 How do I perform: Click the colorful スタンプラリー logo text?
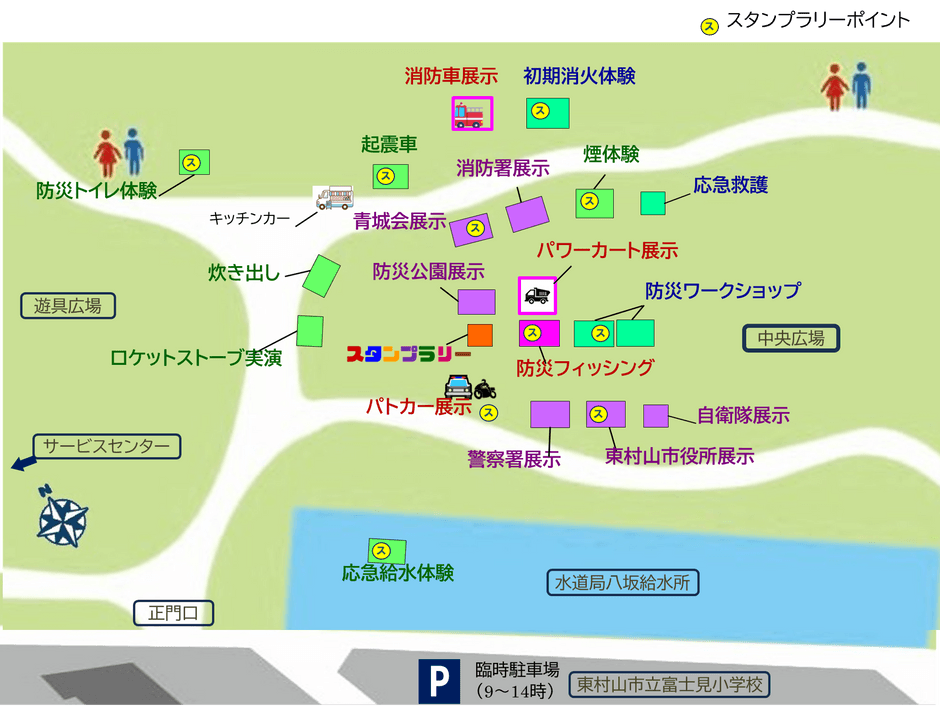409,354
